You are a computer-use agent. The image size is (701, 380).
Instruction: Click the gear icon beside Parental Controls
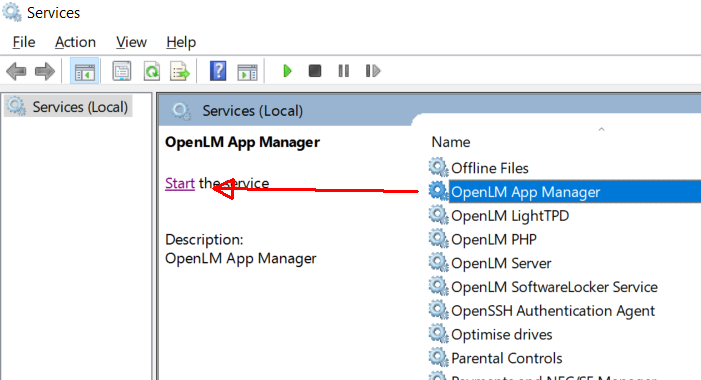point(438,357)
